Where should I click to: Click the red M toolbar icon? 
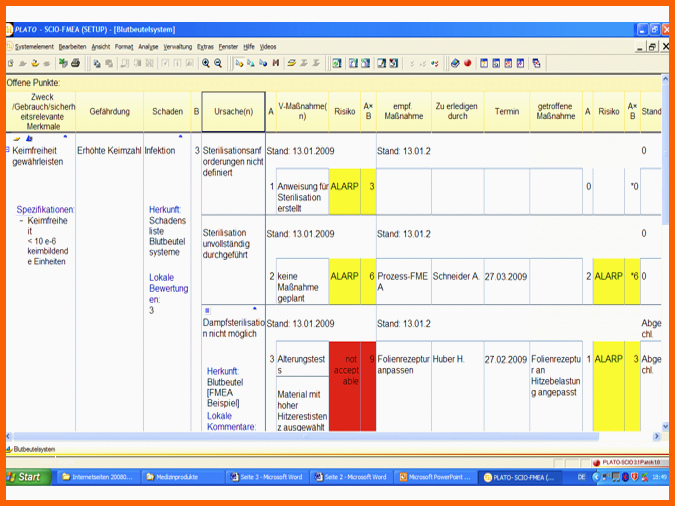(x=276, y=63)
